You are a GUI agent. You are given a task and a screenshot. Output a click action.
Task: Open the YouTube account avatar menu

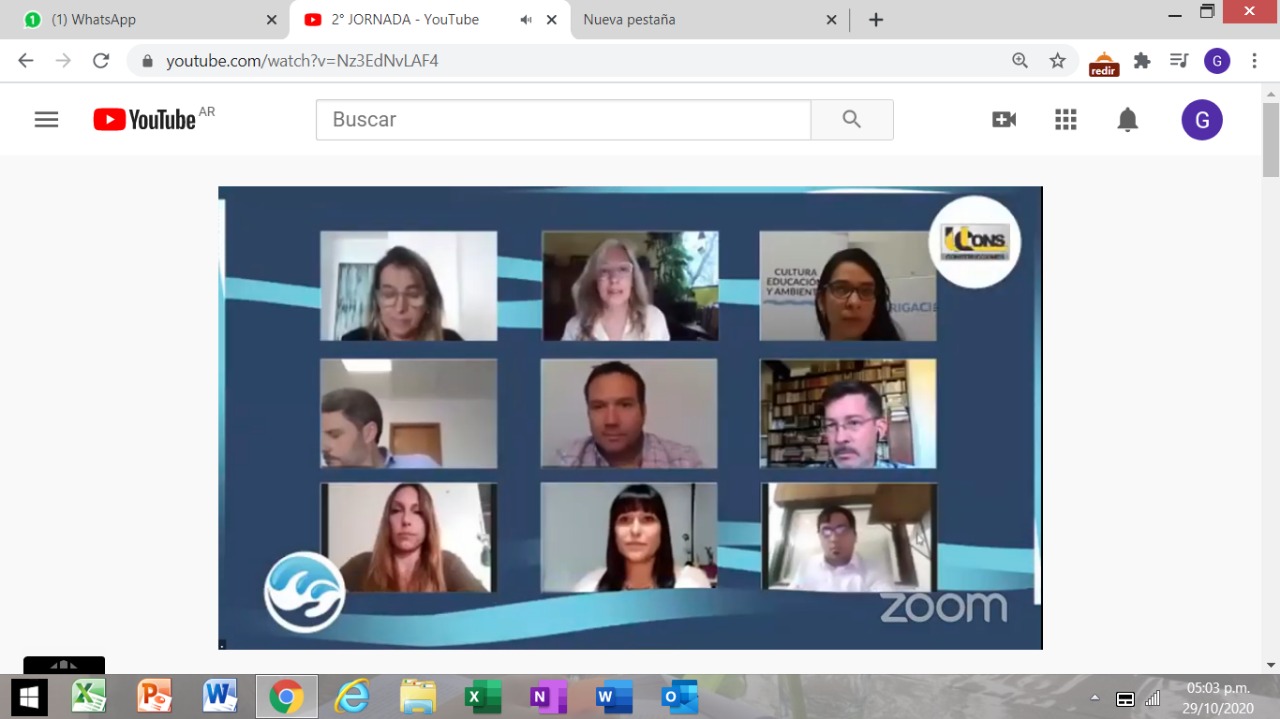tap(1201, 120)
